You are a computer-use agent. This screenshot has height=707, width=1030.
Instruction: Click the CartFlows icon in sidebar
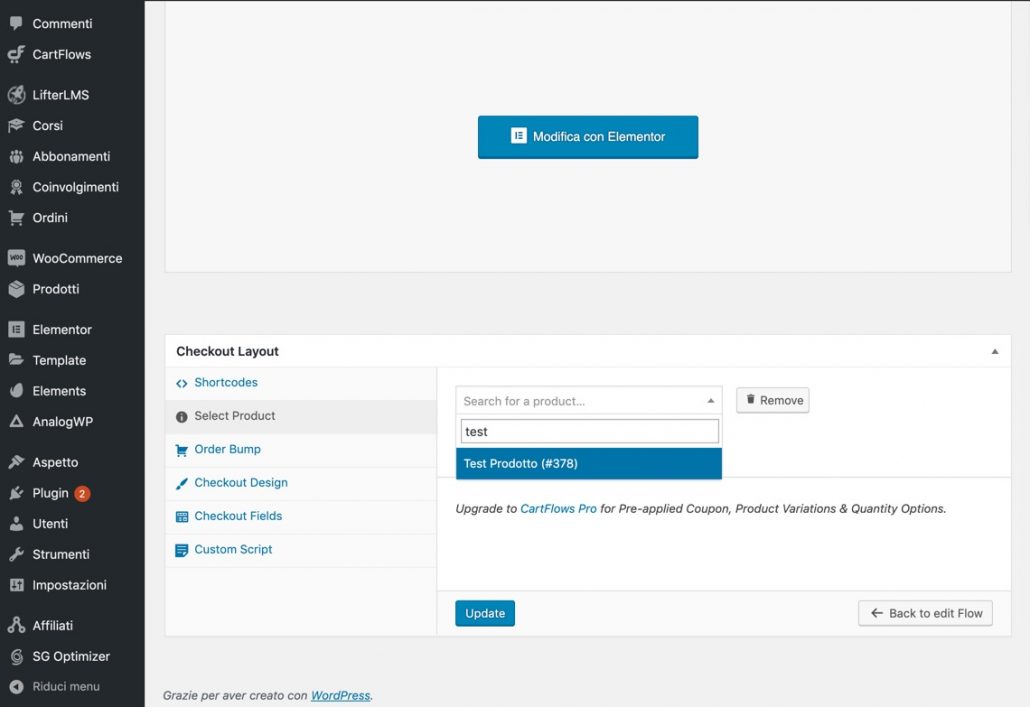(x=16, y=54)
